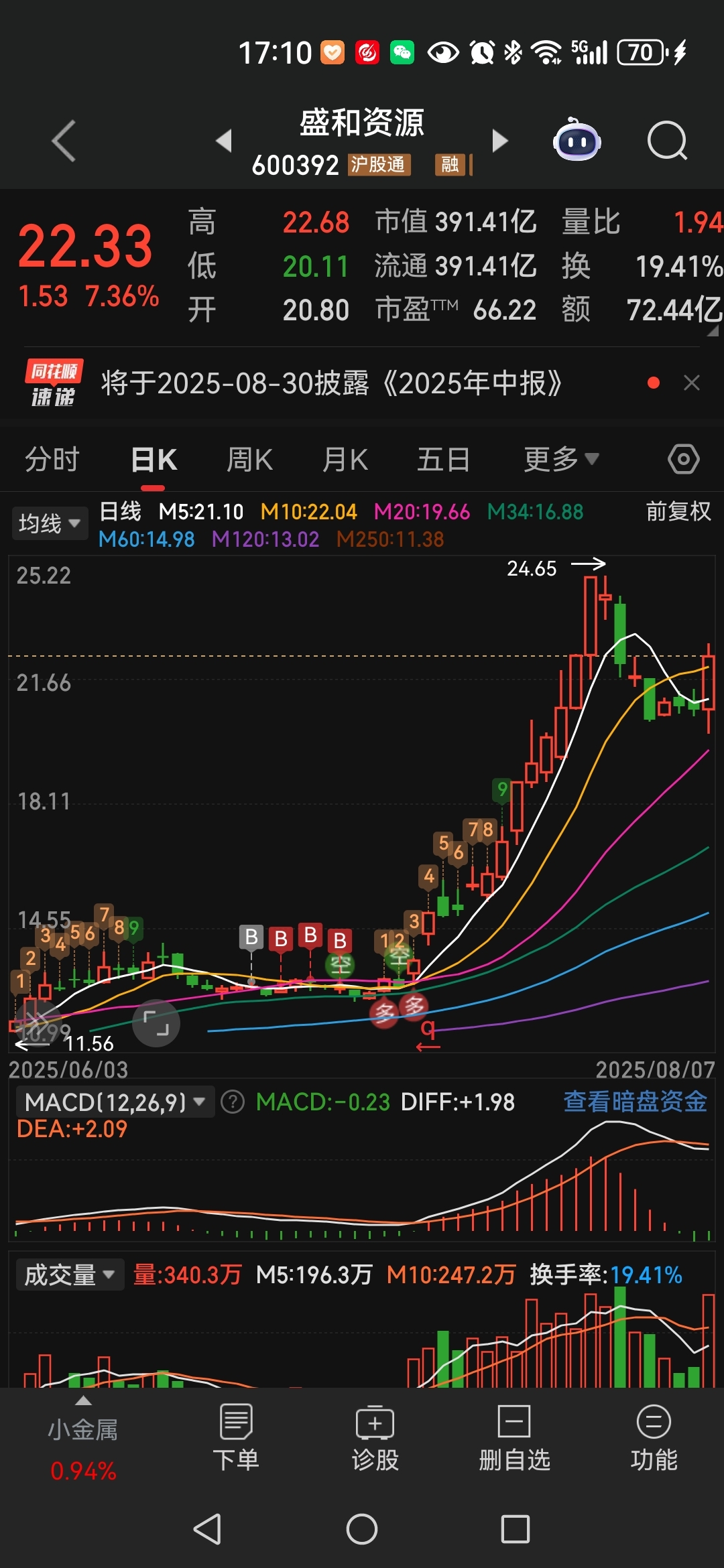
Task: Open 诊股 stock diagnosis
Action: (375, 1439)
